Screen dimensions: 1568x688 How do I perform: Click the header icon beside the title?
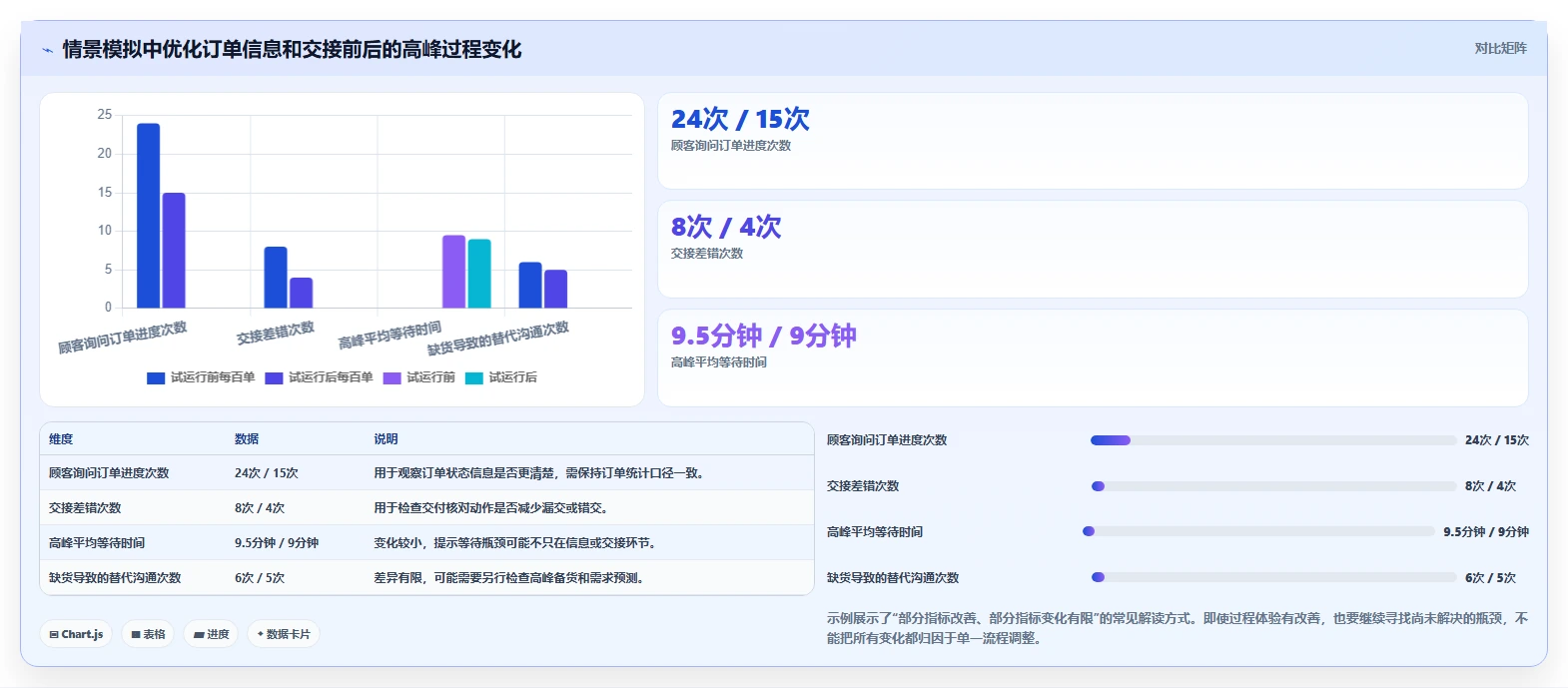(47, 50)
